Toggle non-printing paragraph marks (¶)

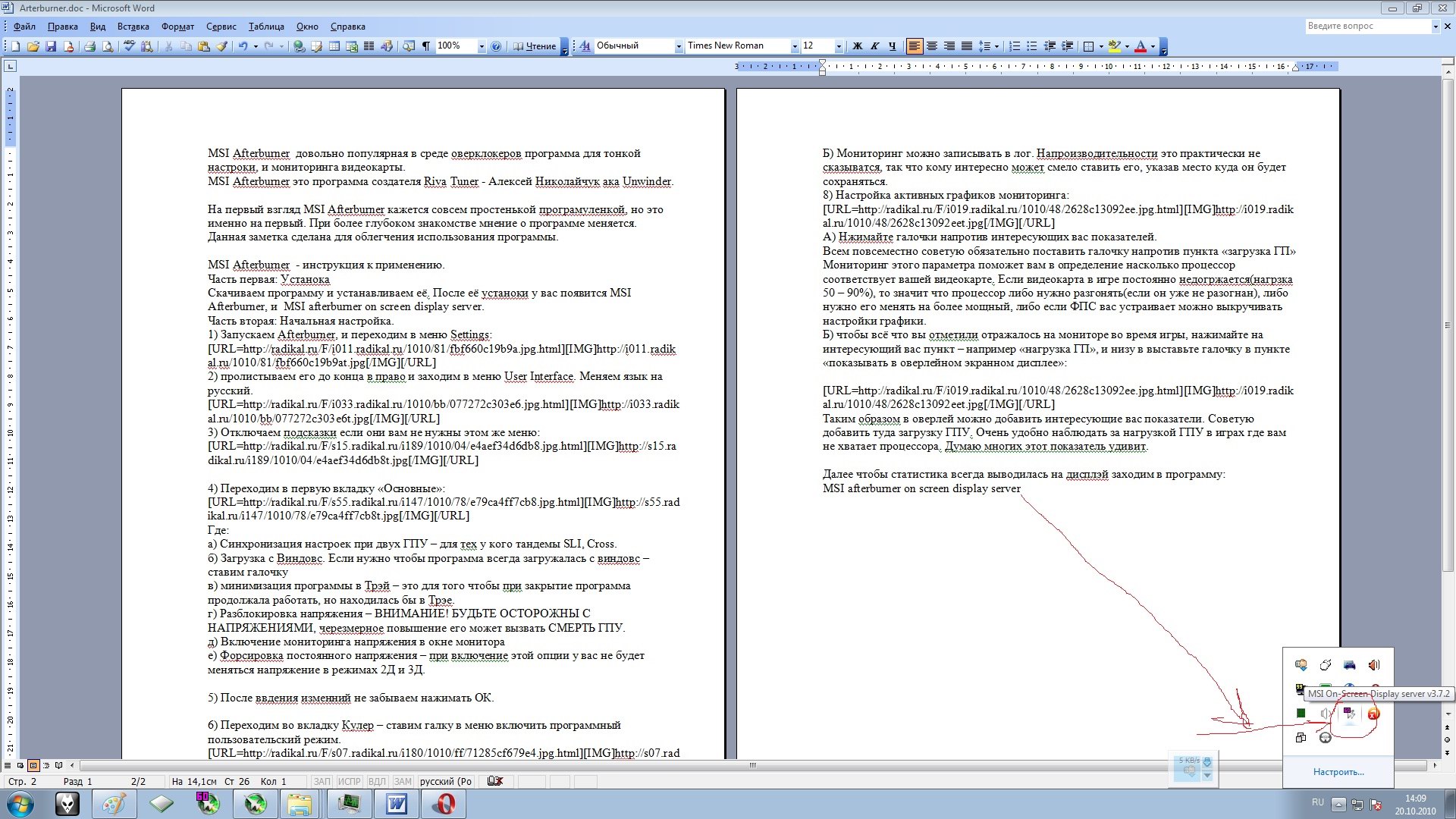425,46
